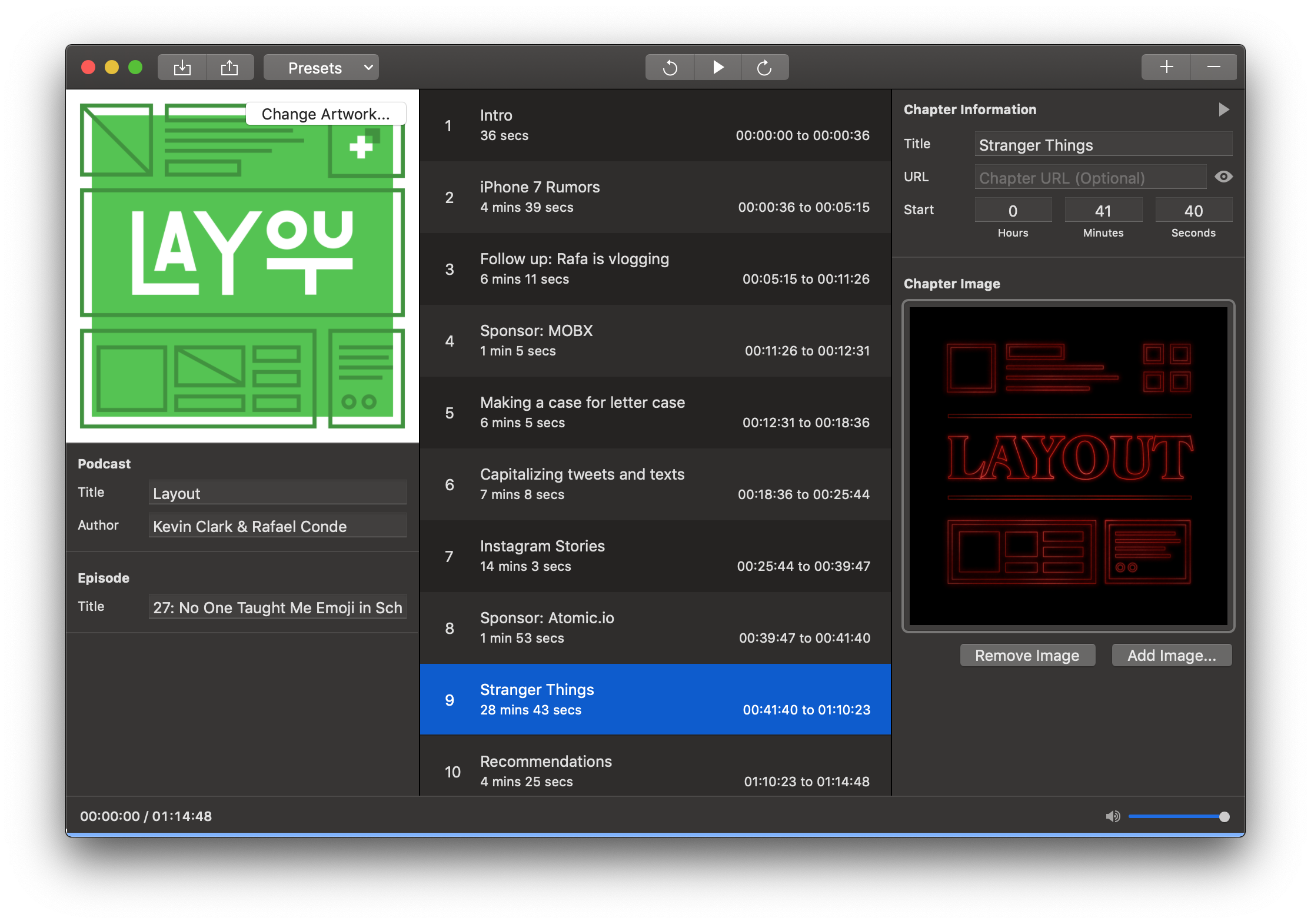1311x924 pixels.
Task: Click the Add Image... button
Action: tap(1171, 655)
